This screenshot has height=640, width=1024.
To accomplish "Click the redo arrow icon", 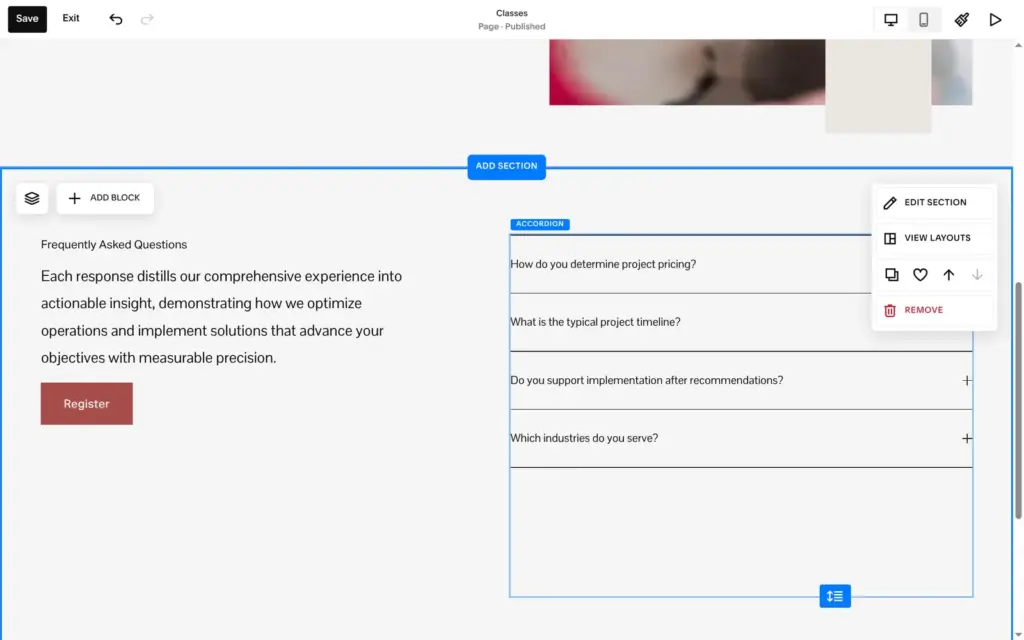I will [x=147, y=19].
